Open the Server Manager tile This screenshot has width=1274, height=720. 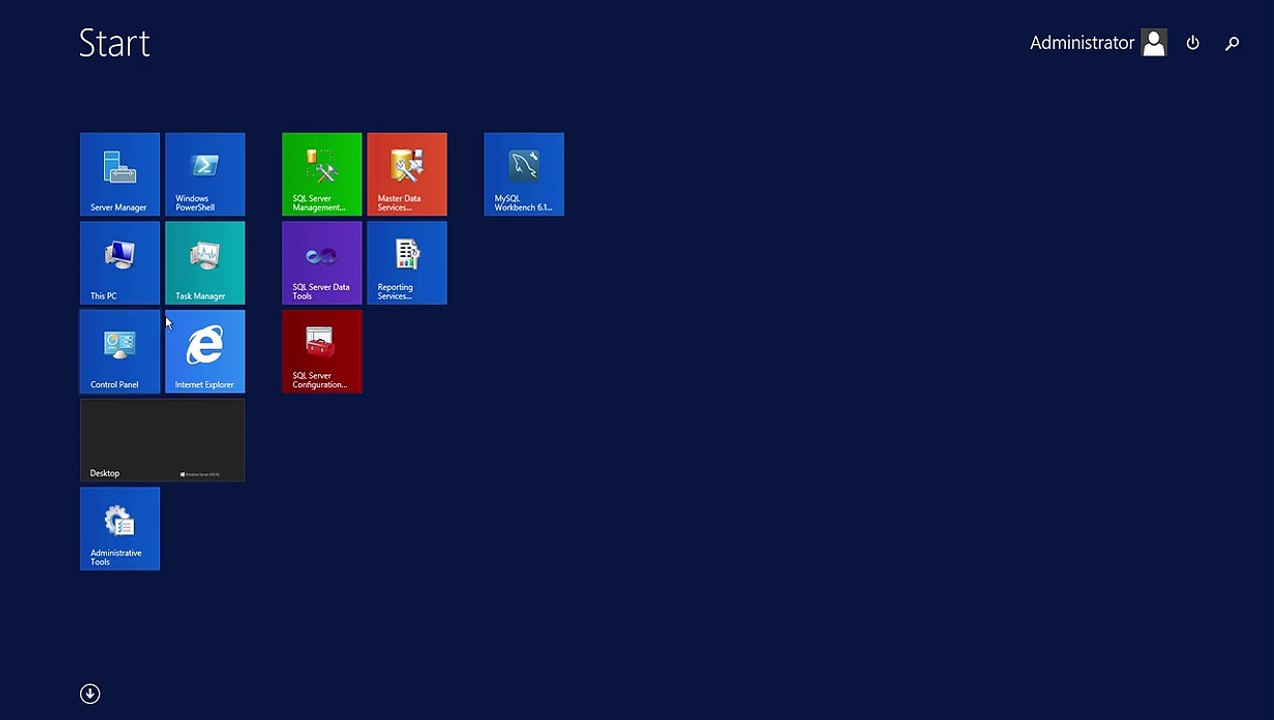[x=120, y=174]
